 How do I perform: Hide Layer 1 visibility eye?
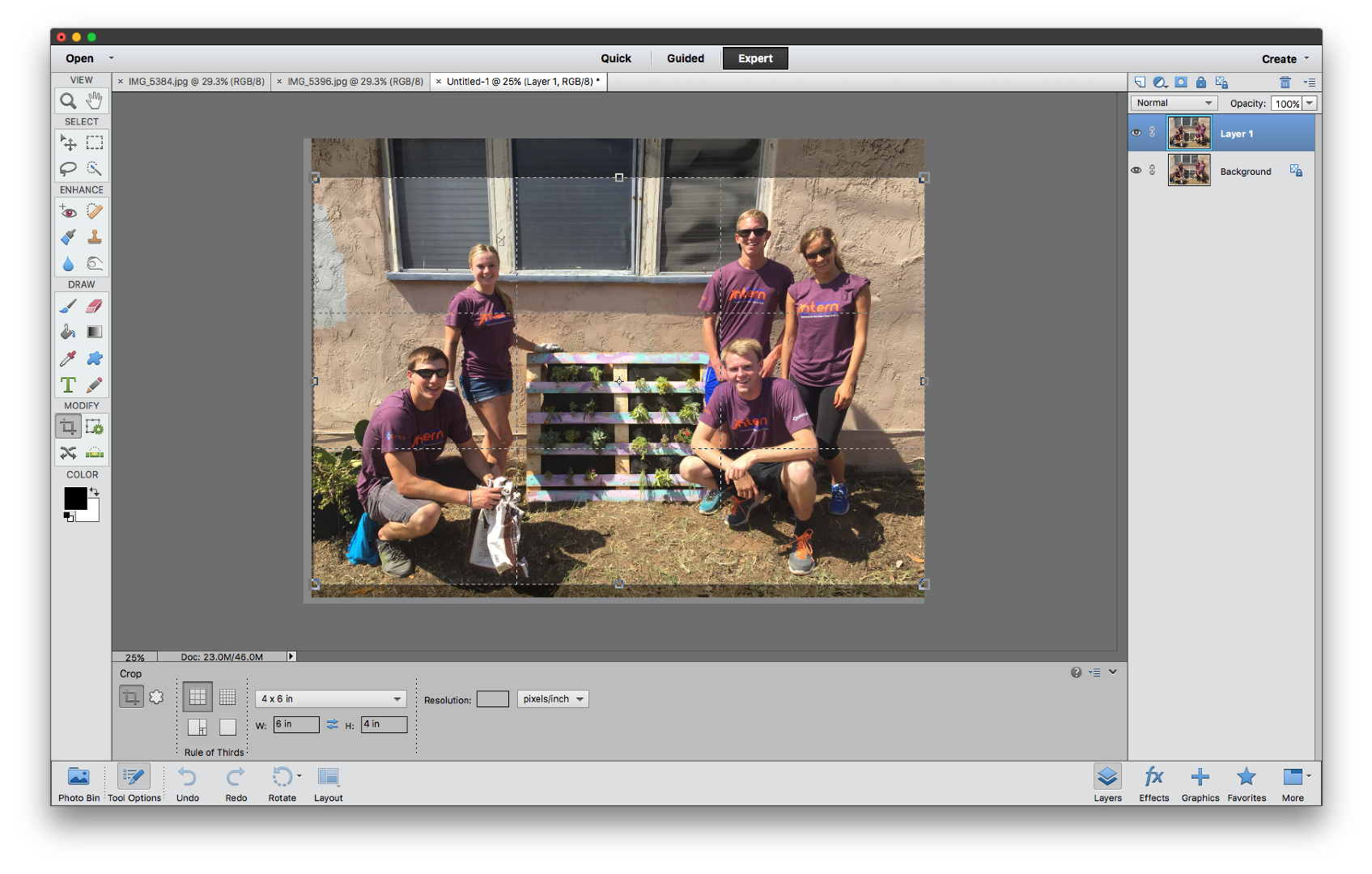point(1136,133)
